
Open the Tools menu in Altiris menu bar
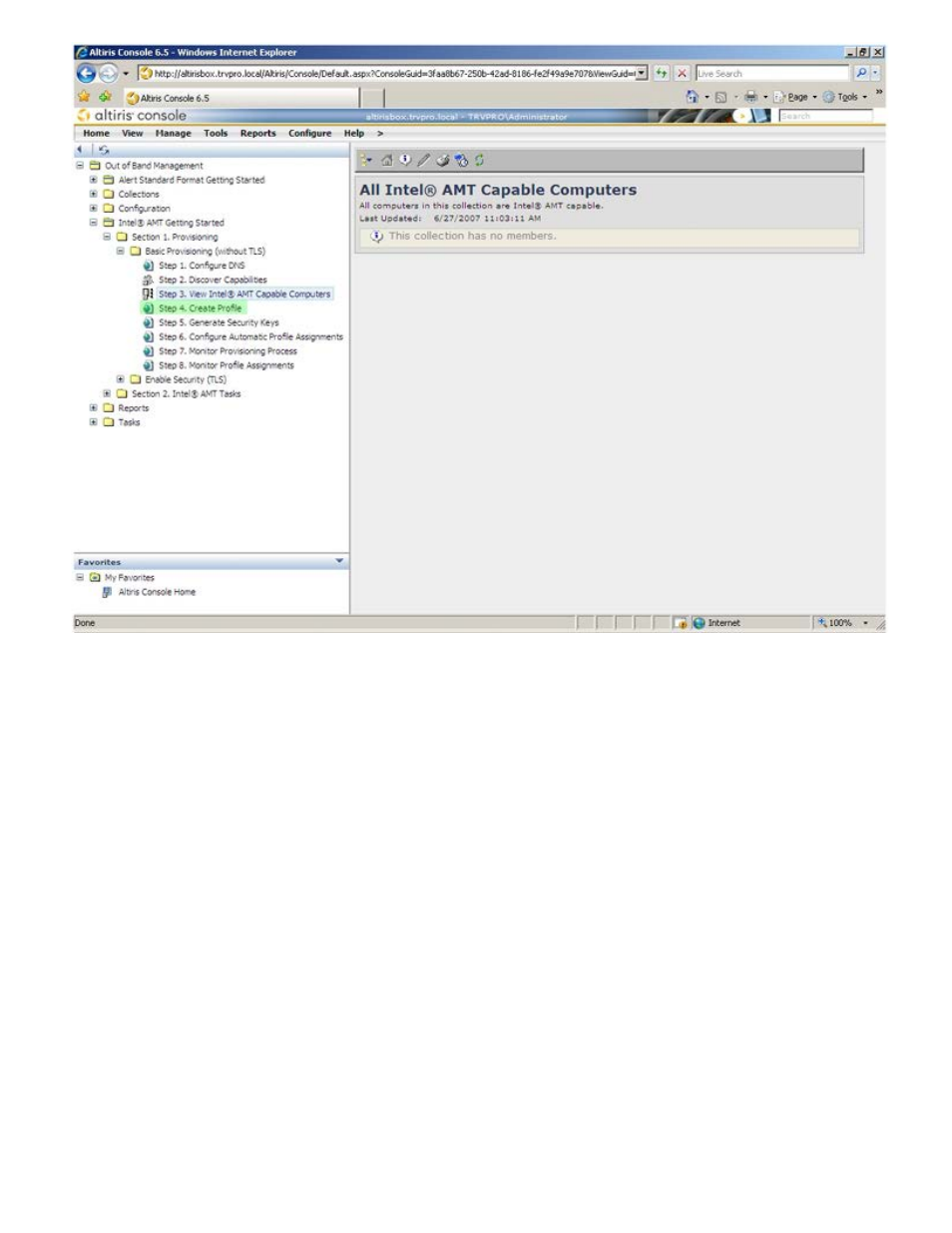(216, 133)
